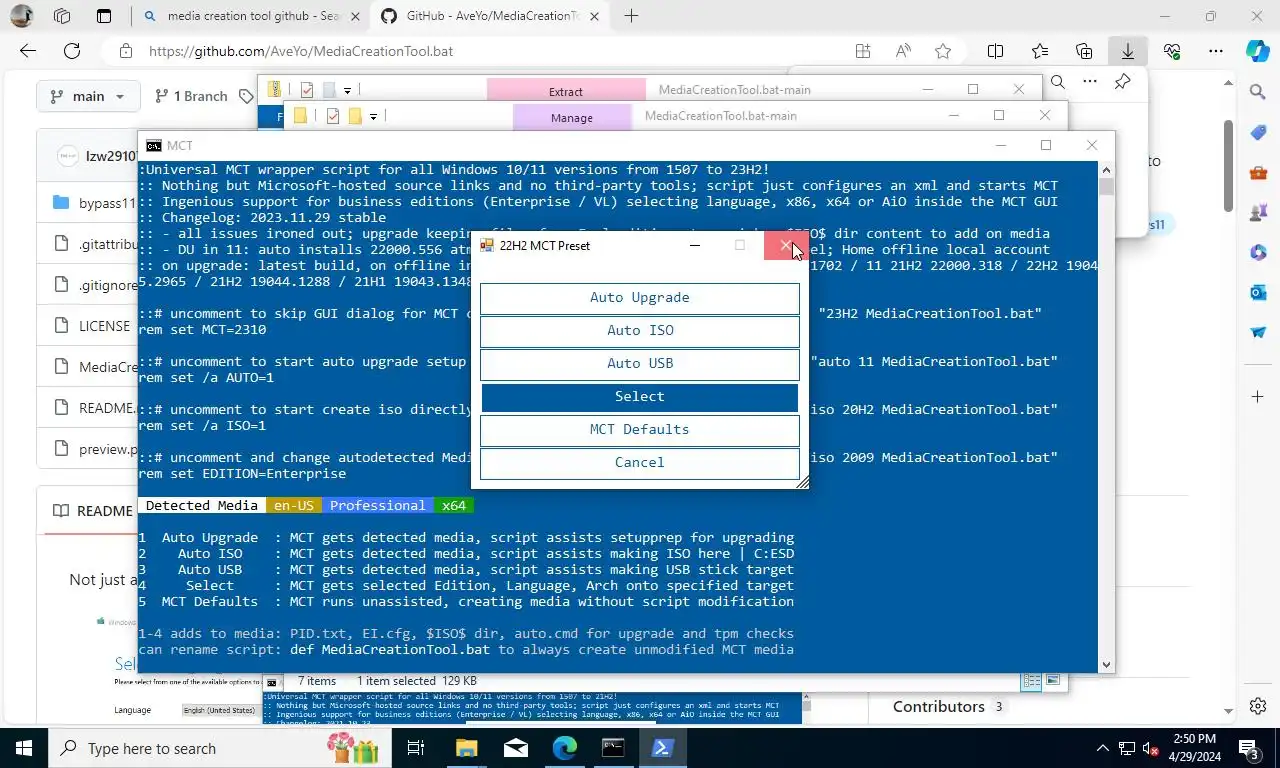Open Edge Settings and more menu
This screenshot has height=768, width=1280.
click(x=1215, y=51)
